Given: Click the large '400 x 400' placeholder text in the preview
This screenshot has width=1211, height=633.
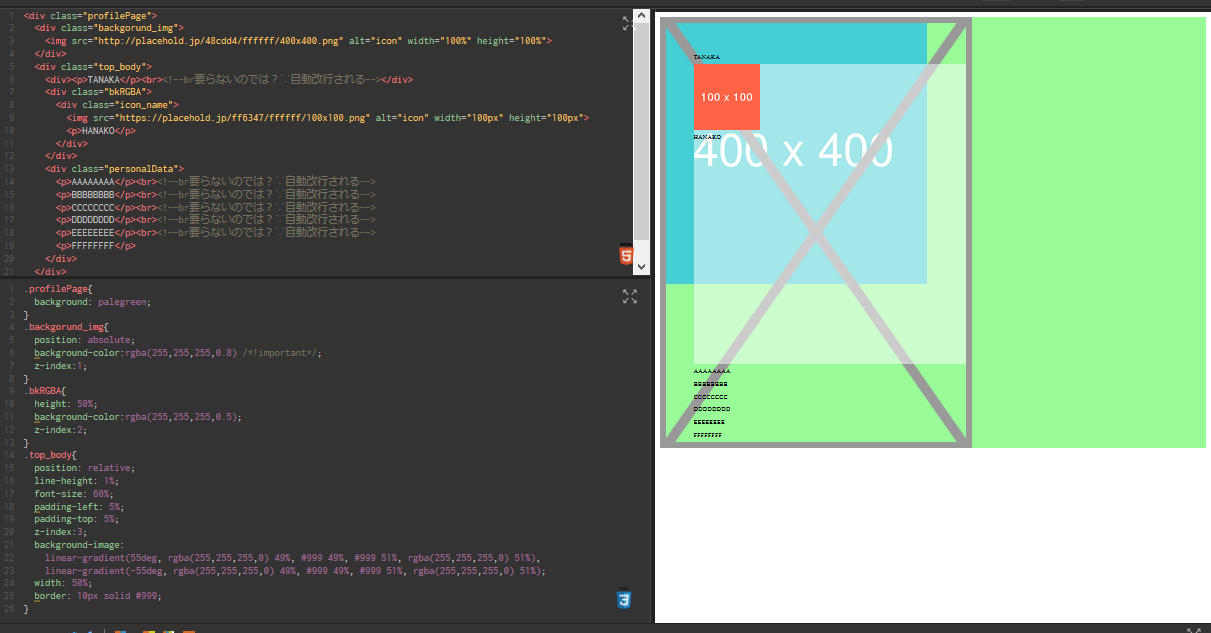Looking at the screenshot, I should pyautogui.click(x=793, y=152).
